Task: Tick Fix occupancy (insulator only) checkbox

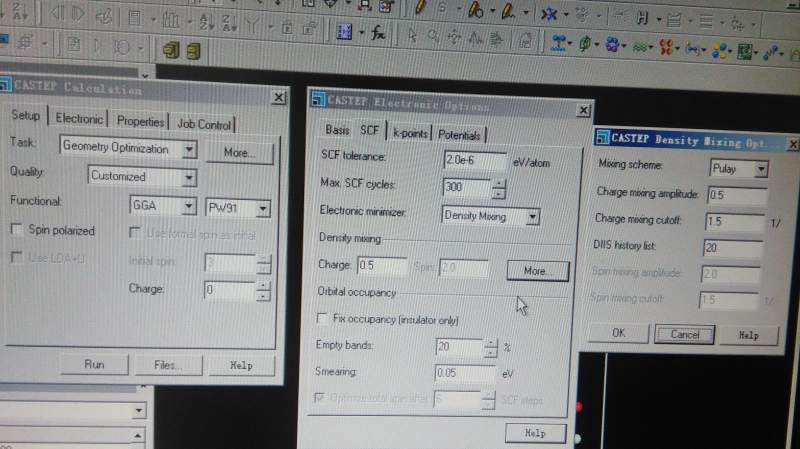Action: coord(322,319)
